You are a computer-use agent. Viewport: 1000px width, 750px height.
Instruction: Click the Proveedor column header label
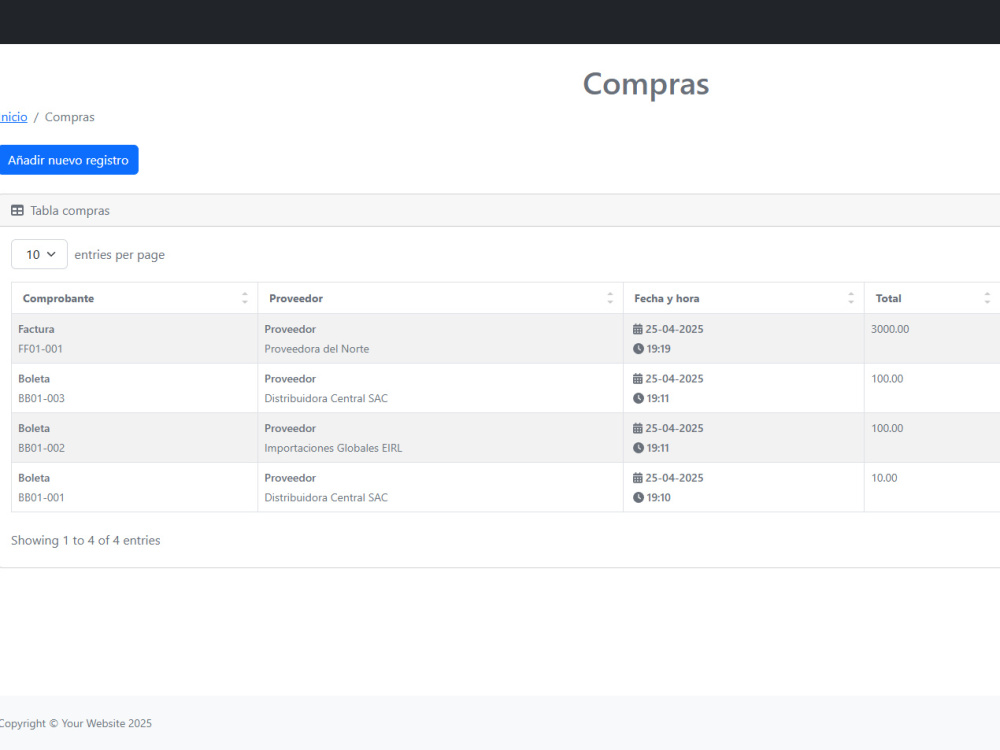coord(296,298)
